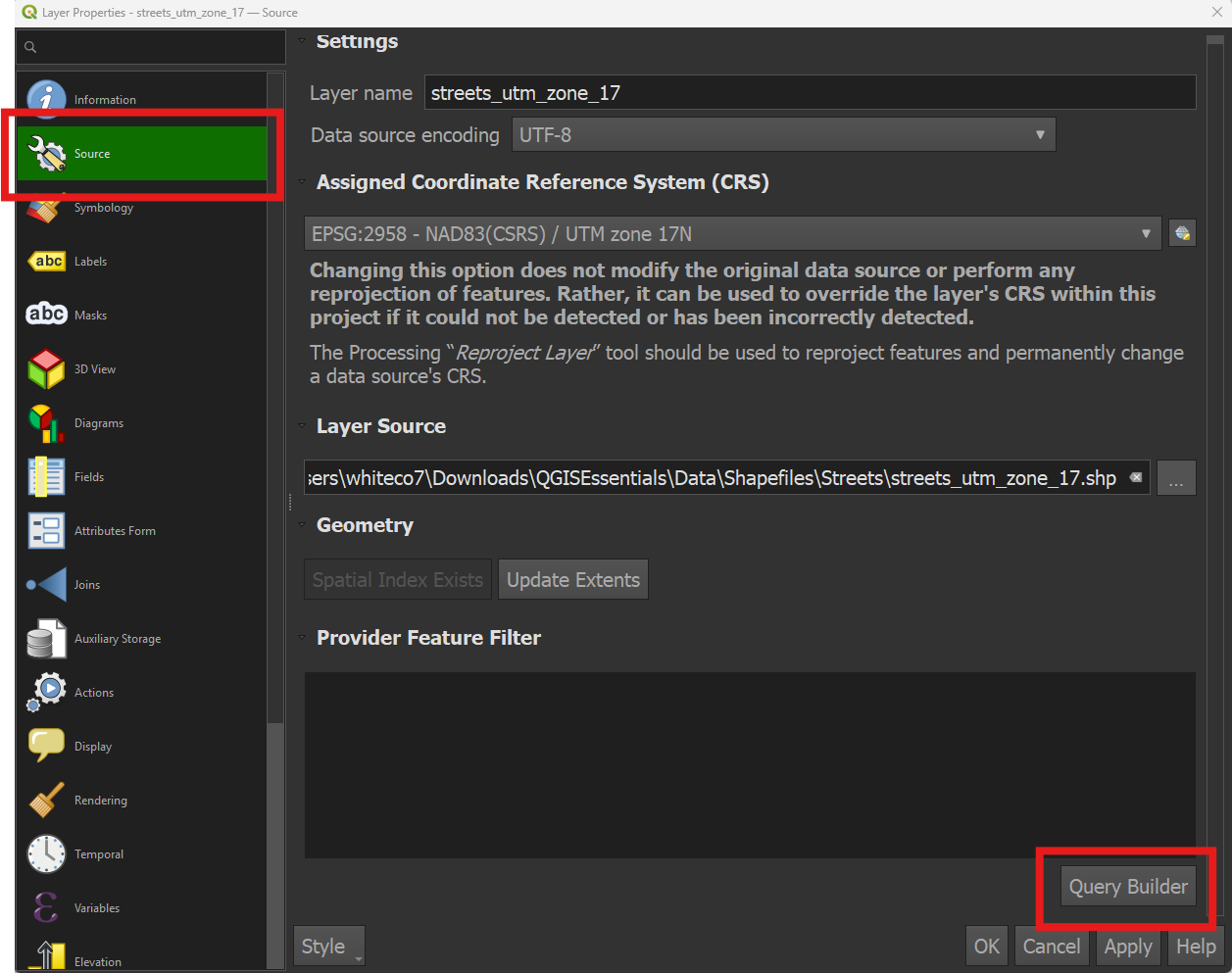
Task: Collapse the Layer Source section
Action: tap(302, 426)
